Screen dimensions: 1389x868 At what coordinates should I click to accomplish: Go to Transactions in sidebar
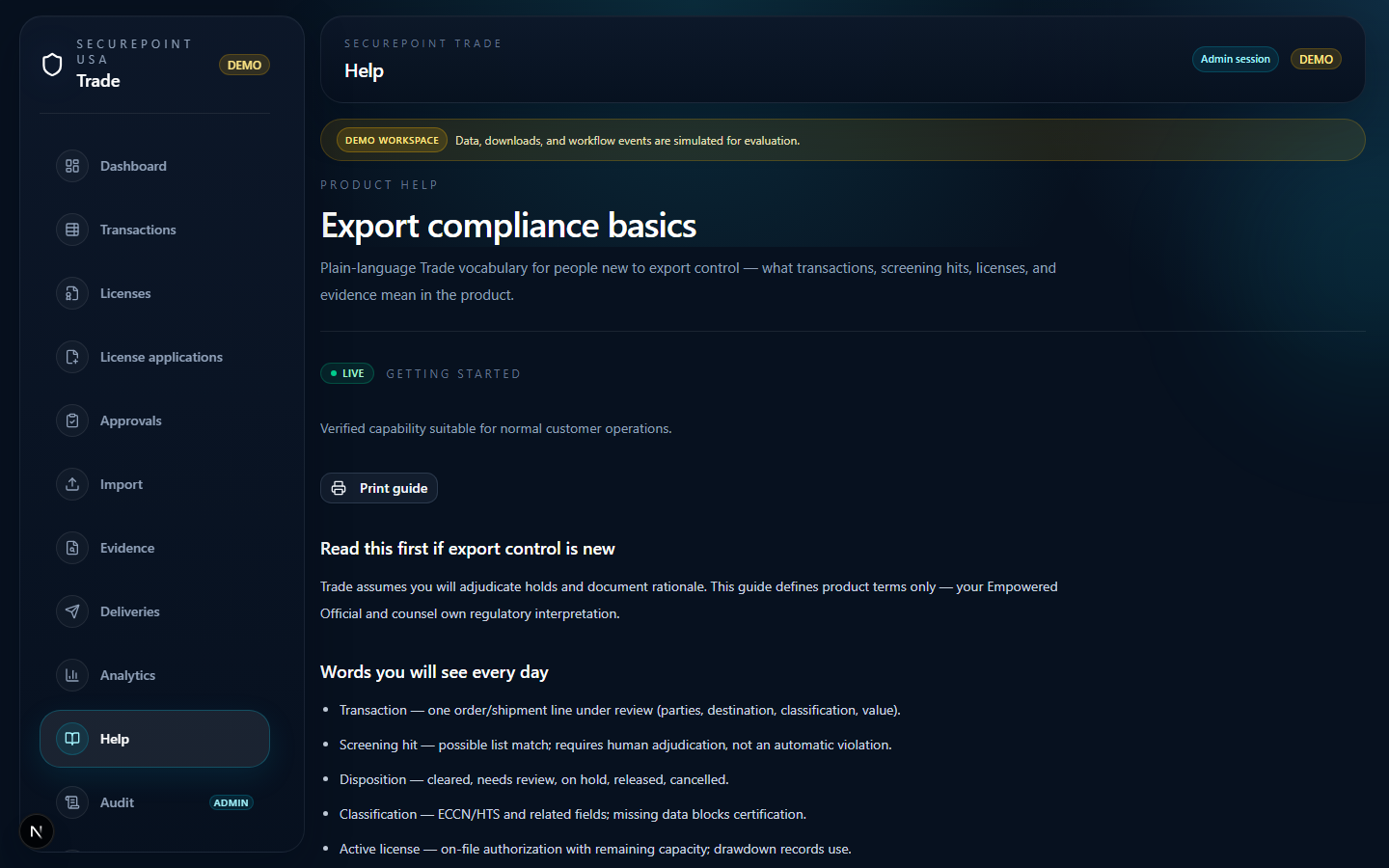click(154, 230)
